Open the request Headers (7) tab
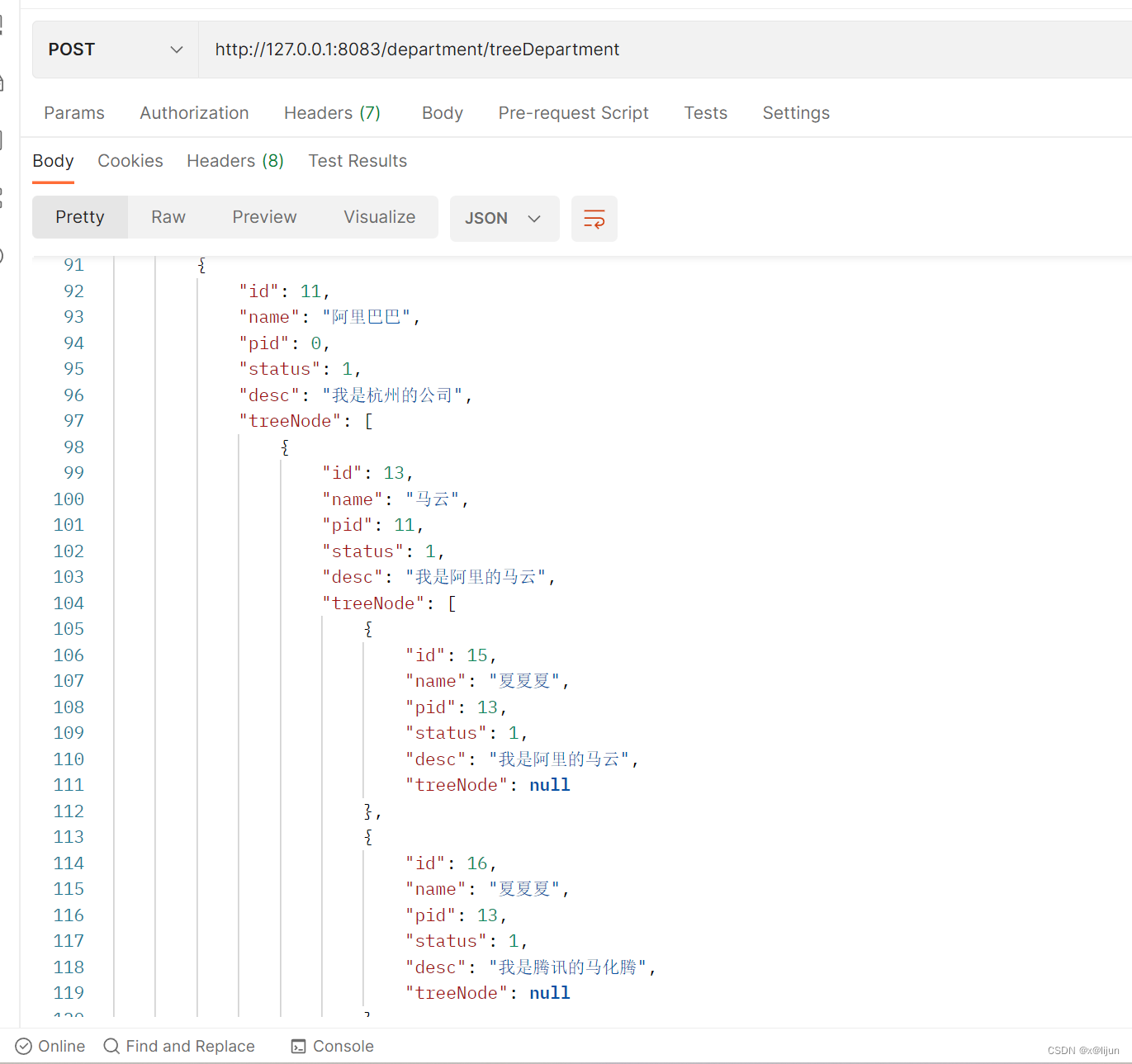Image resolution: width=1132 pixels, height=1064 pixels. (332, 113)
